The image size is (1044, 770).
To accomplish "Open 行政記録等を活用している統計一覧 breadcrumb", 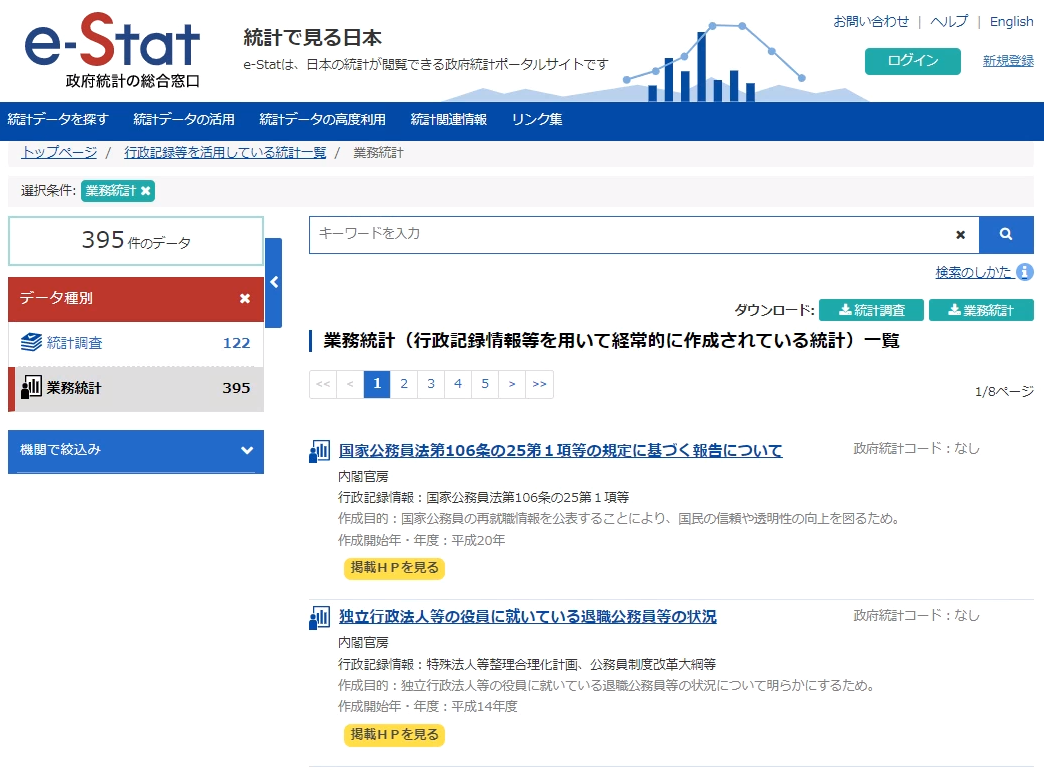I will 225,153.
